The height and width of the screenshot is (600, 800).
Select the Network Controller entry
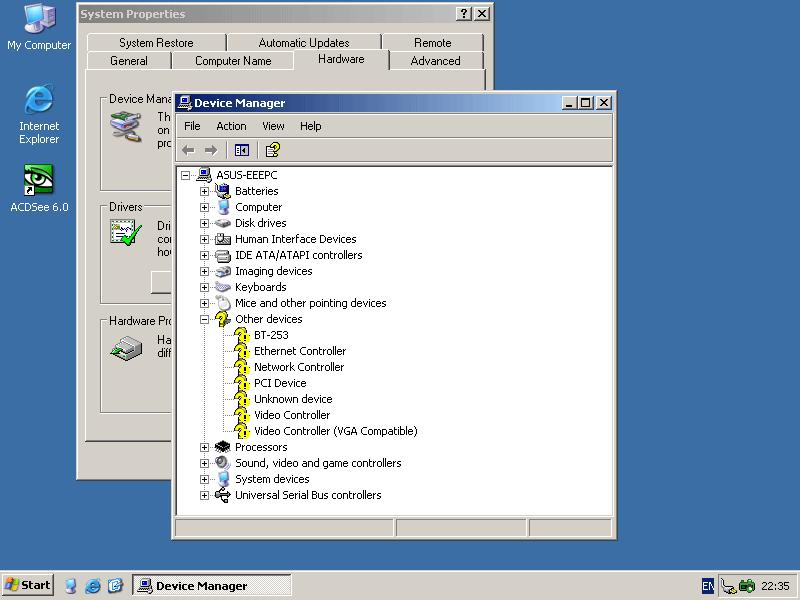point(299,367)
